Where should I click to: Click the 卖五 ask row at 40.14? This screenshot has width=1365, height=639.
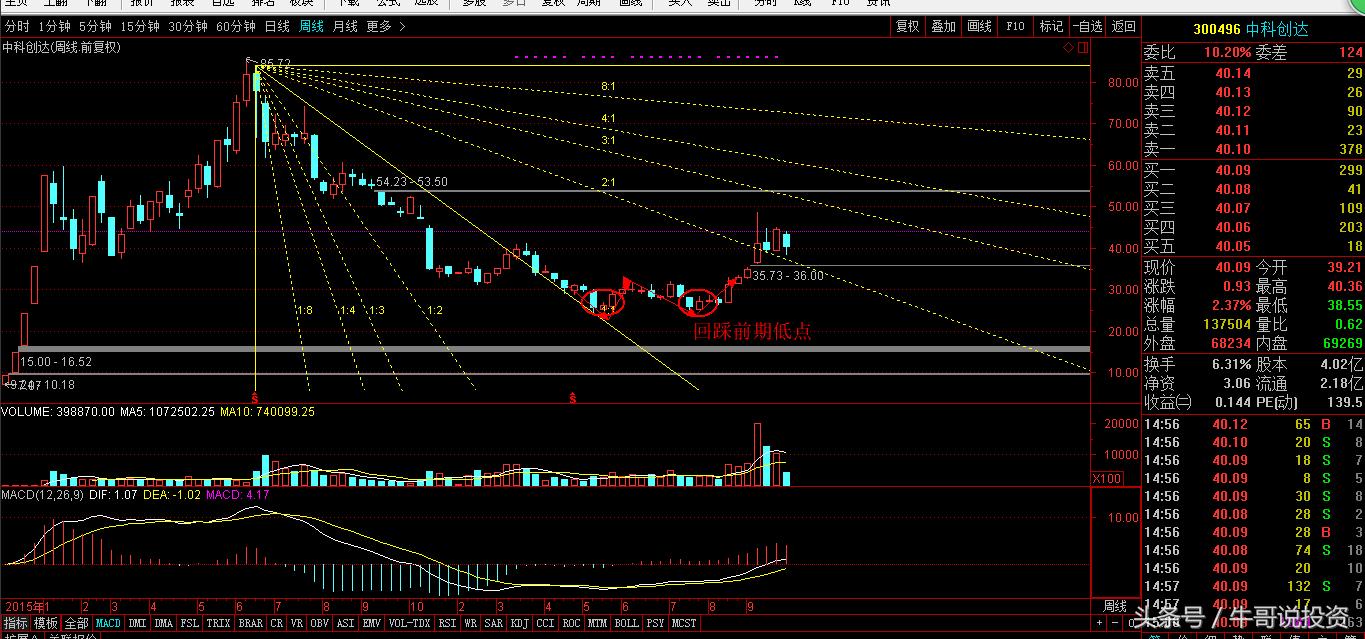click(x=1254, y=73)
